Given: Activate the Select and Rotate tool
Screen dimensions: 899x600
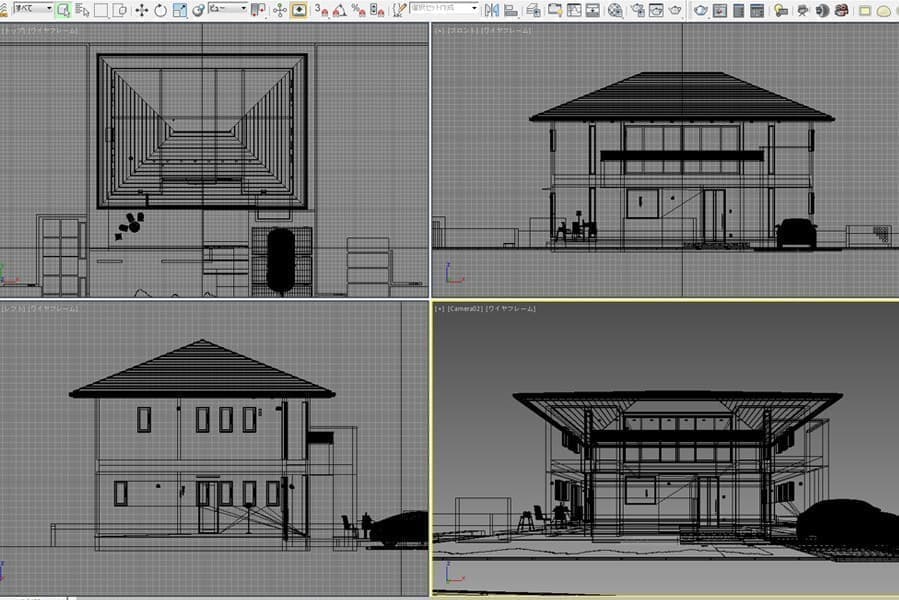Looking at the screenshot, I should click(x=160, y=10).
